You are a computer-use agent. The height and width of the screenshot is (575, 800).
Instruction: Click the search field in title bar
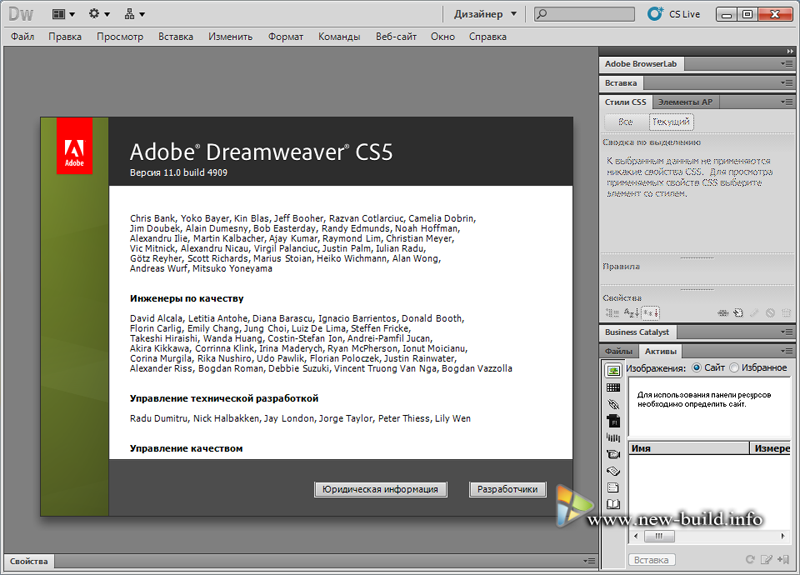point(584,14)
